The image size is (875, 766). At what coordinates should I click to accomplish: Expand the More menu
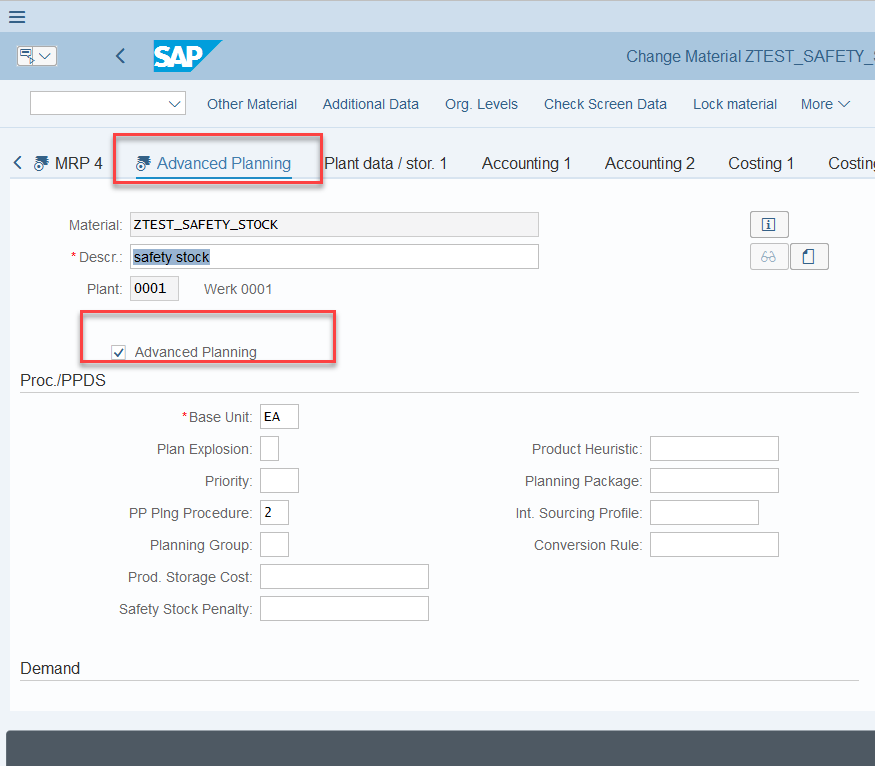tap(825, 104)
